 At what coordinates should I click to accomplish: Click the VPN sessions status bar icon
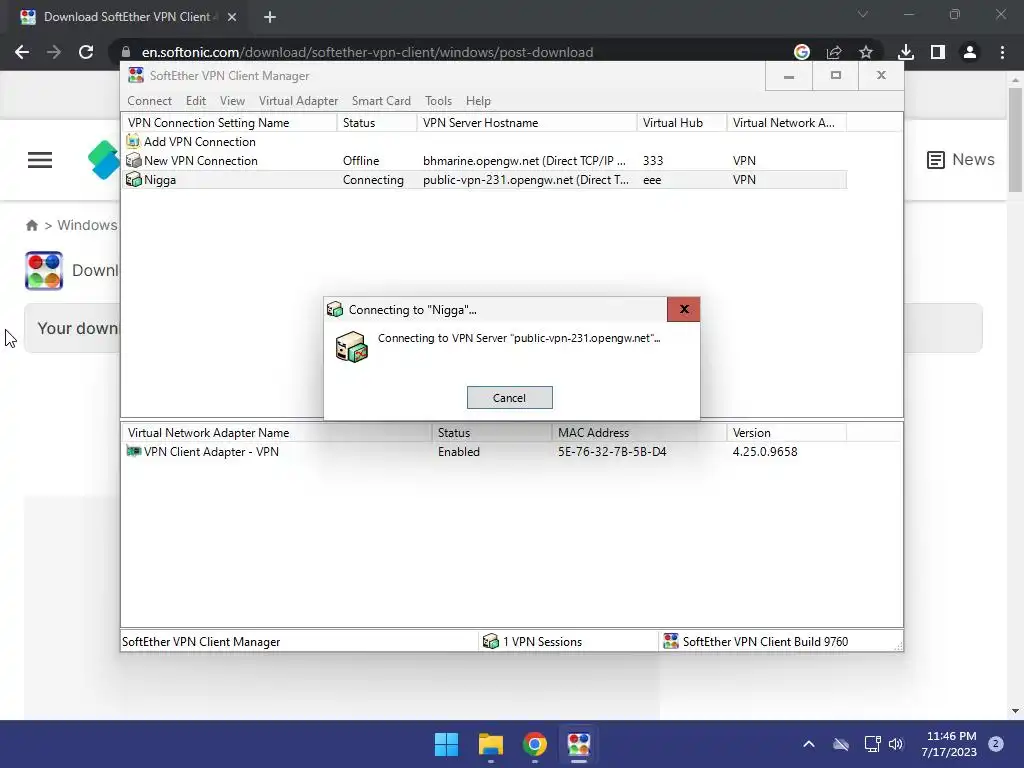[490, 641]
